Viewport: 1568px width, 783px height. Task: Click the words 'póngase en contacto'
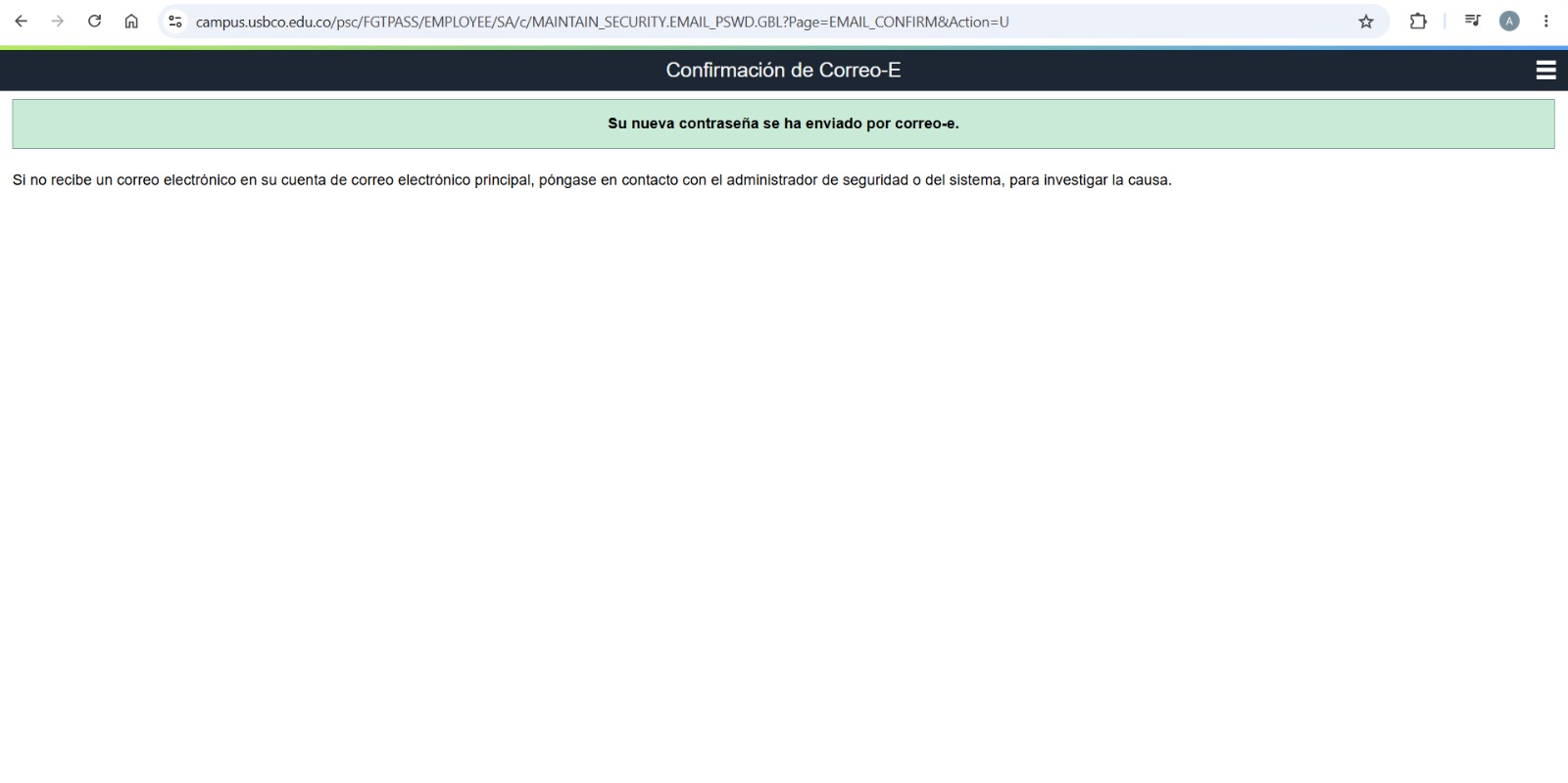click(609, 180)
